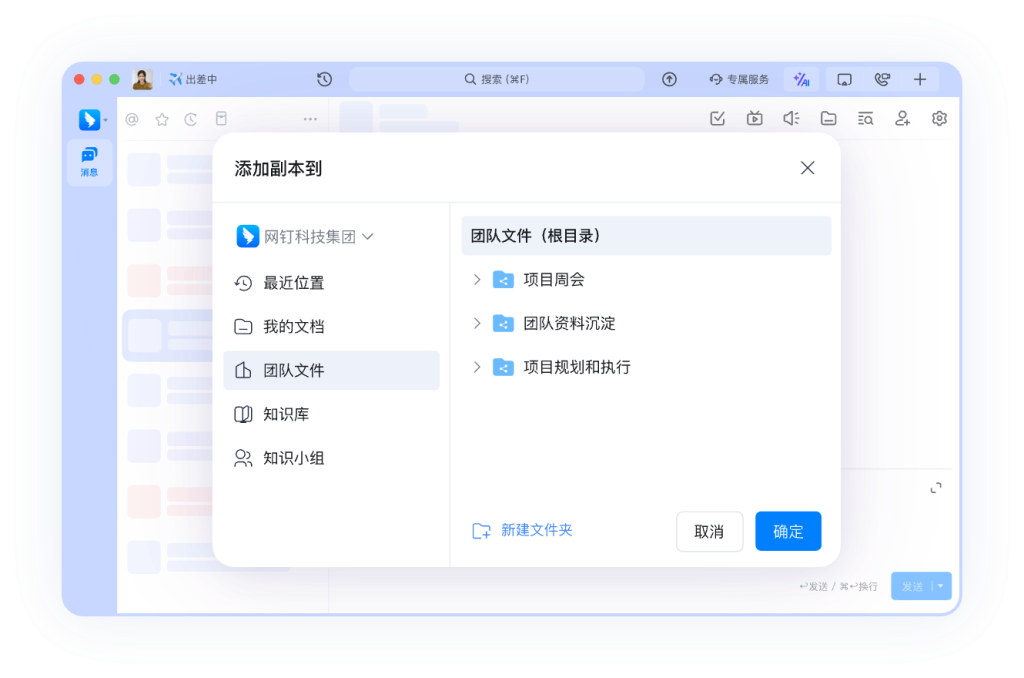Screen dimensions: 1024x678
Task: Open group settings gear icon
Action: (938, 118)
